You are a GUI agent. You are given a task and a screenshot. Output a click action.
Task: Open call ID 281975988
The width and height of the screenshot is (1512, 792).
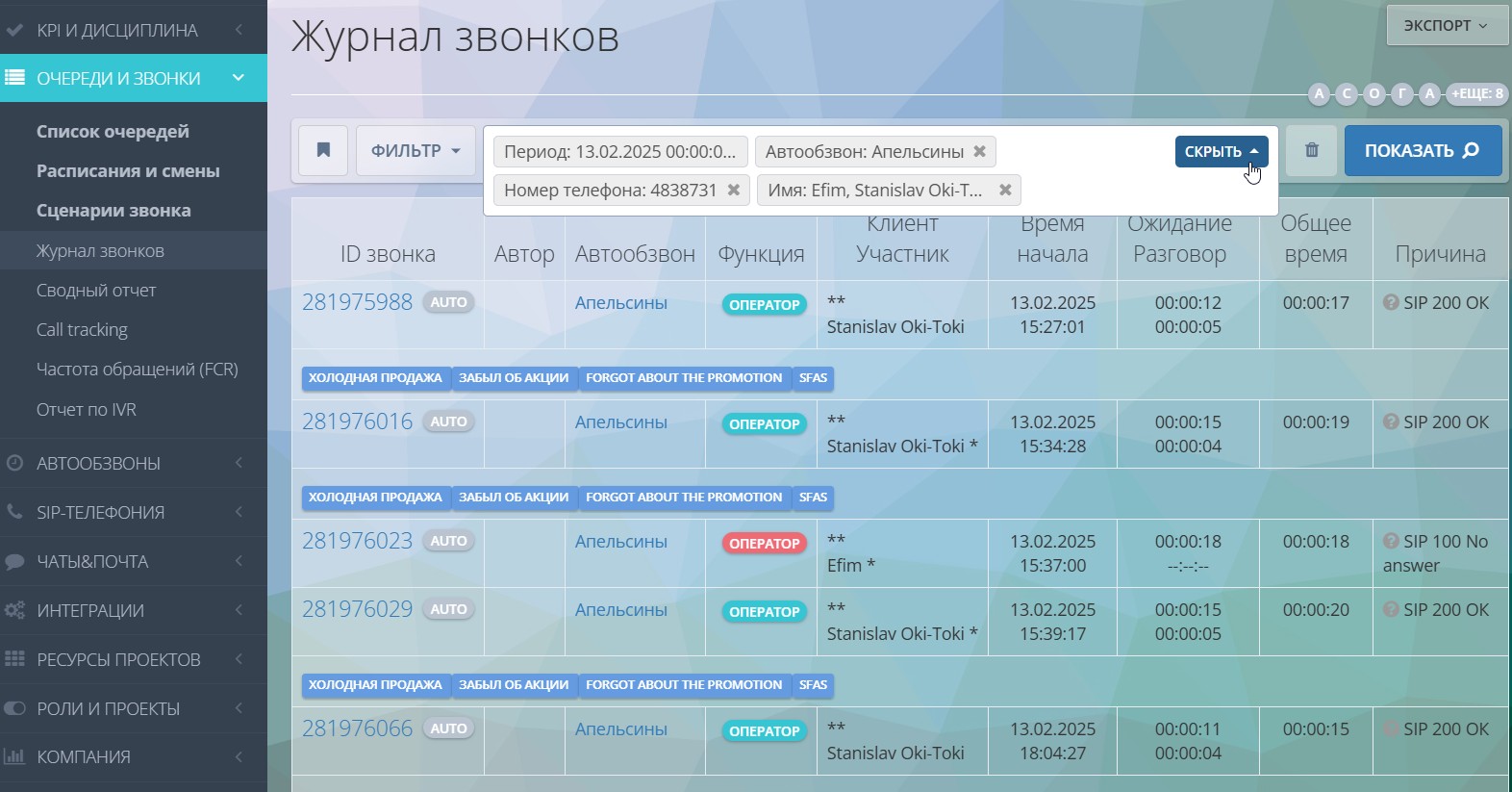pos(357,302)
